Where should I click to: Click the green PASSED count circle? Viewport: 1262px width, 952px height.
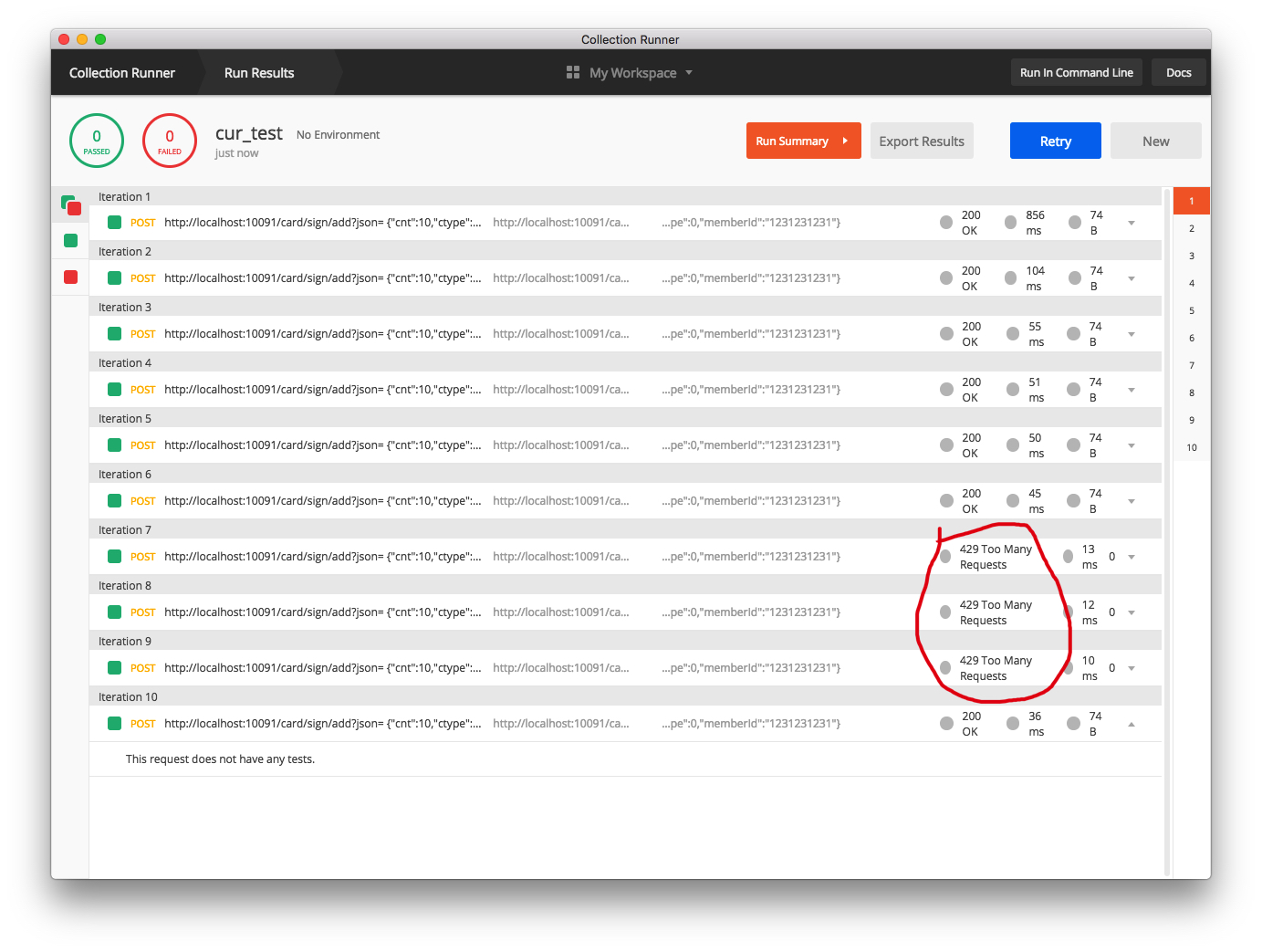tap(97, 141)
